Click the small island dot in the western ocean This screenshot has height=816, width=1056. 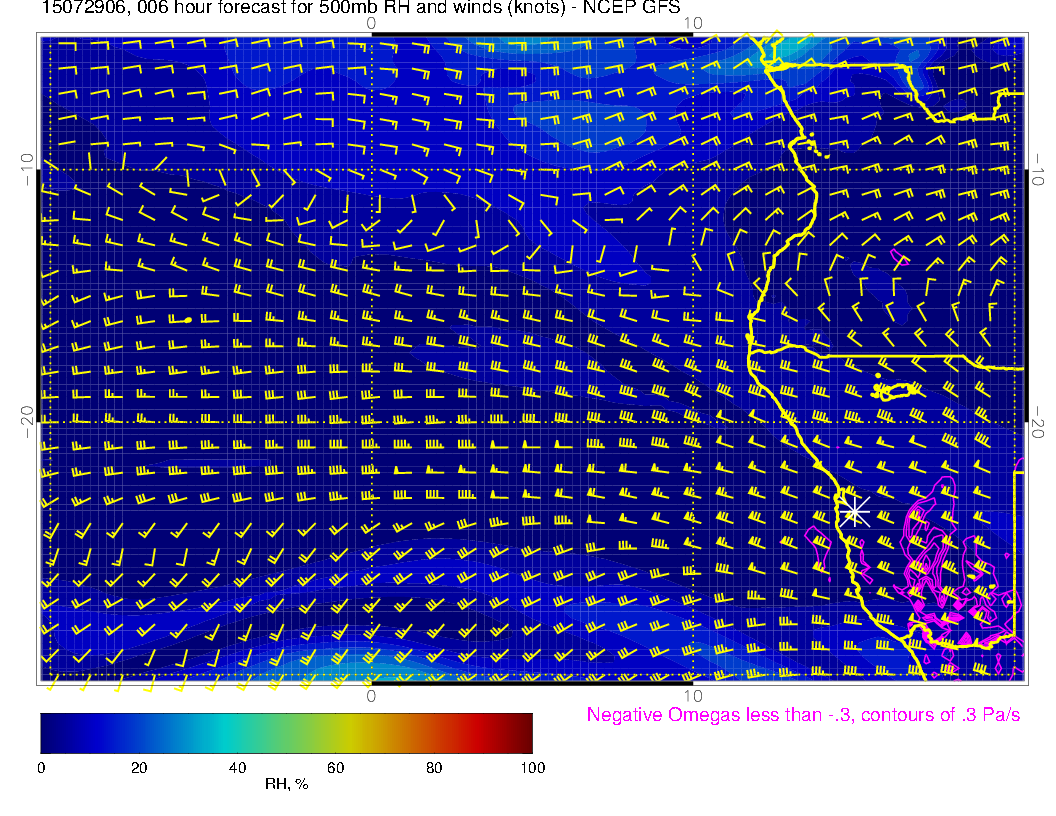click(x=188, y=320)
